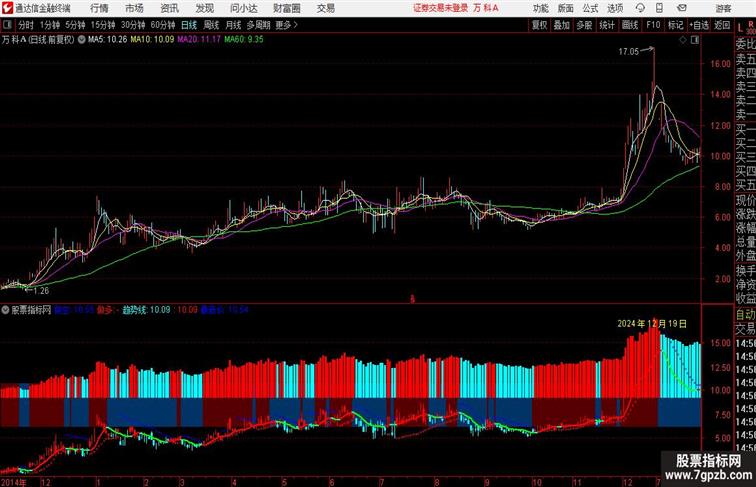
Task: Open the 选项 menu
Action: pos(615,8)
